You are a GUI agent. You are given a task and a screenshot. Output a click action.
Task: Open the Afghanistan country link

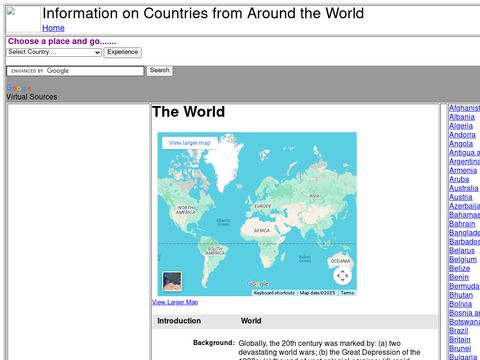[x=464, y=108]
